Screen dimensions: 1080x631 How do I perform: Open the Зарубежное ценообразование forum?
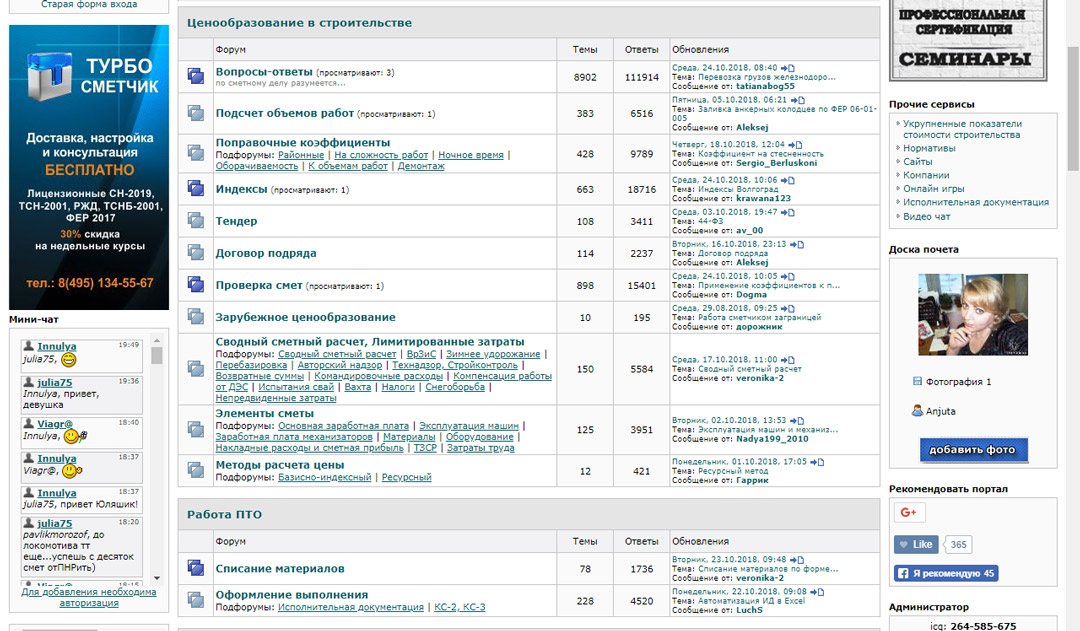(x=305, y=317)
